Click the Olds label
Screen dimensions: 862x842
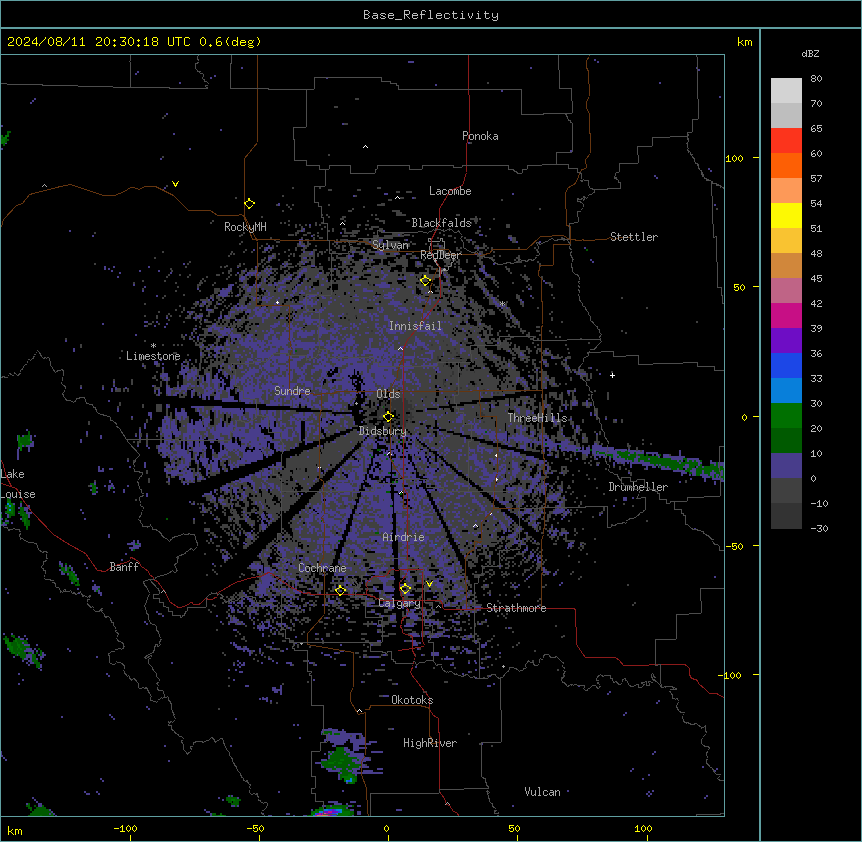[x=388, y=394]
